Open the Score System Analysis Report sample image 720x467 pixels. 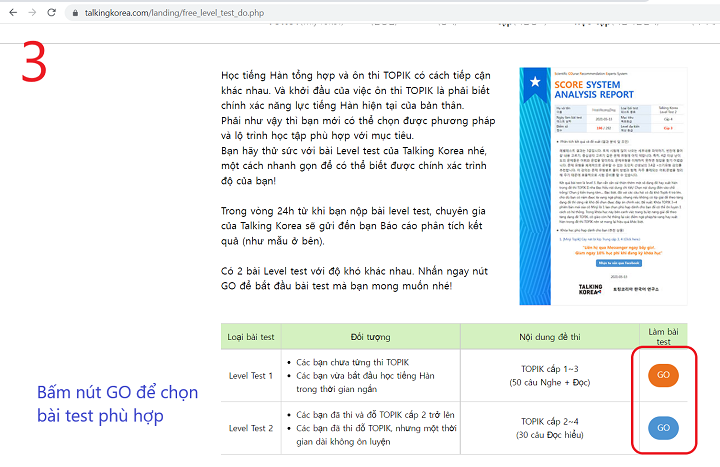pyautogui.click(x=603, y=186)
